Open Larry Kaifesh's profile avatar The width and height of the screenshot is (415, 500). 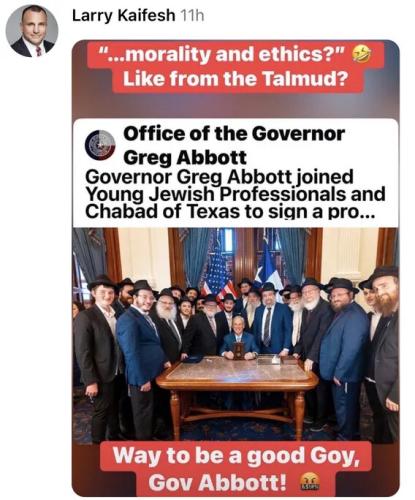pos(32,31)
